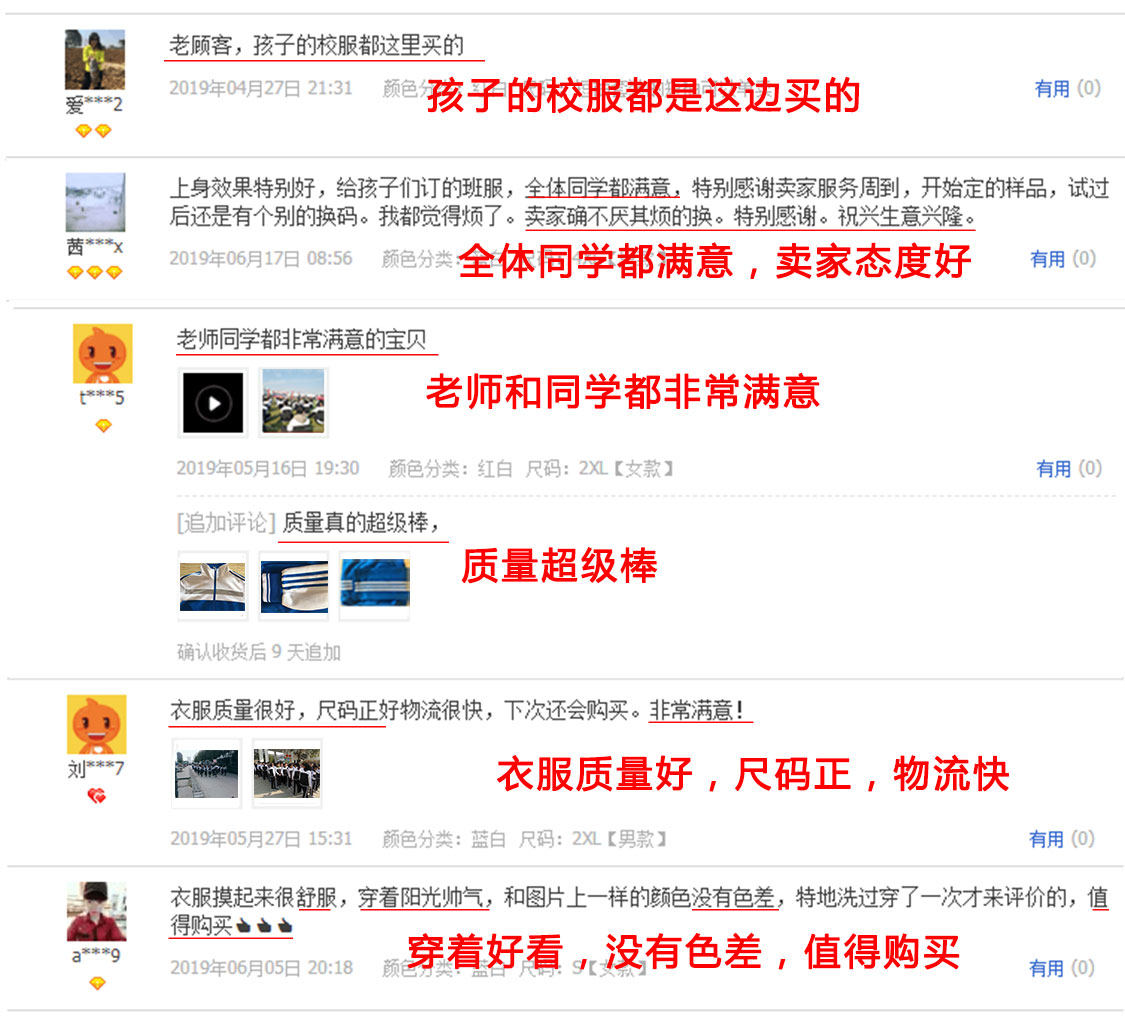The width and height of the screenshot is (1125, 1034).
Task: Click two diamond badges under 爱***2
Action: (x=93, y=131)
